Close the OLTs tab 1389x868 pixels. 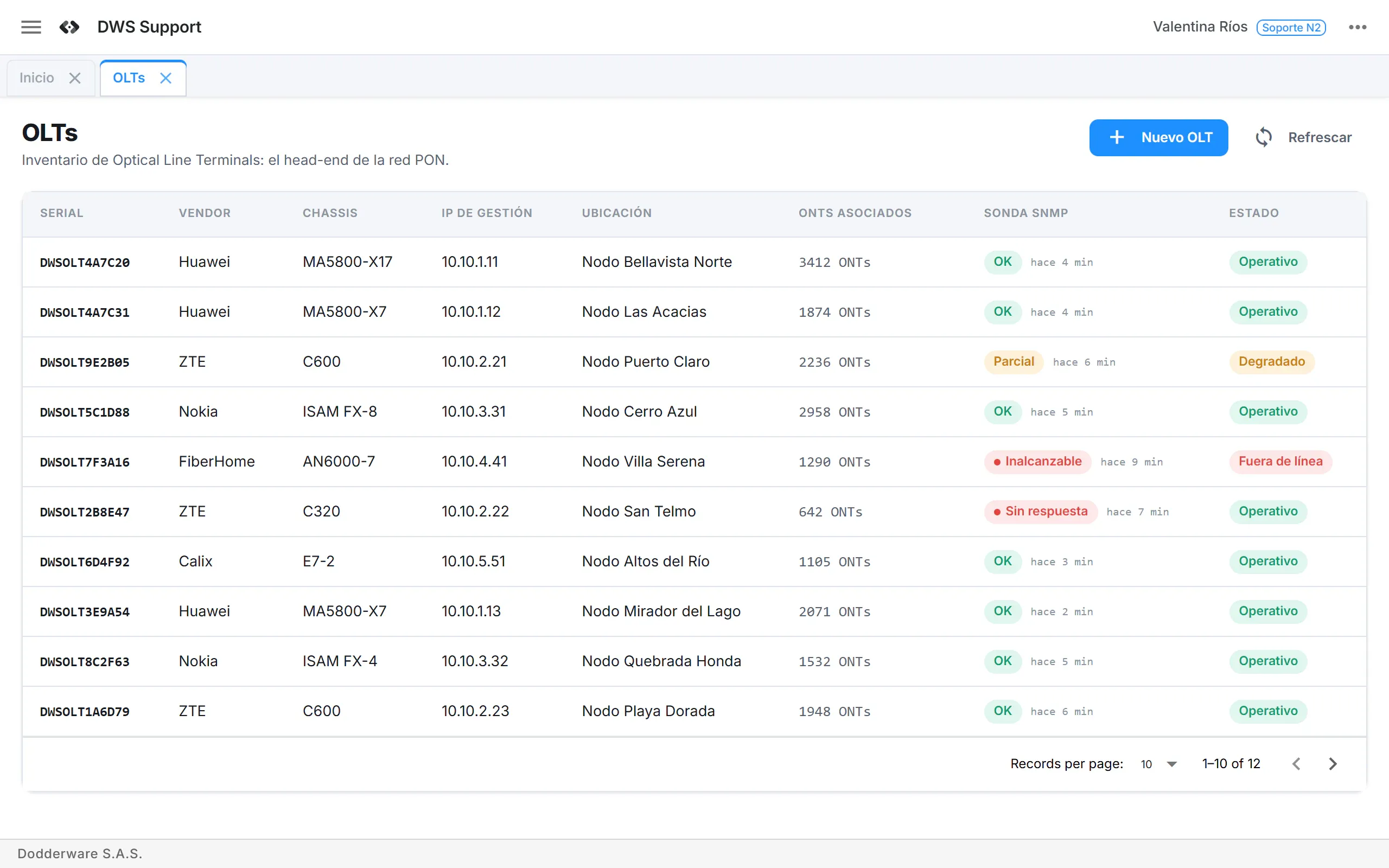click(166, 78)
